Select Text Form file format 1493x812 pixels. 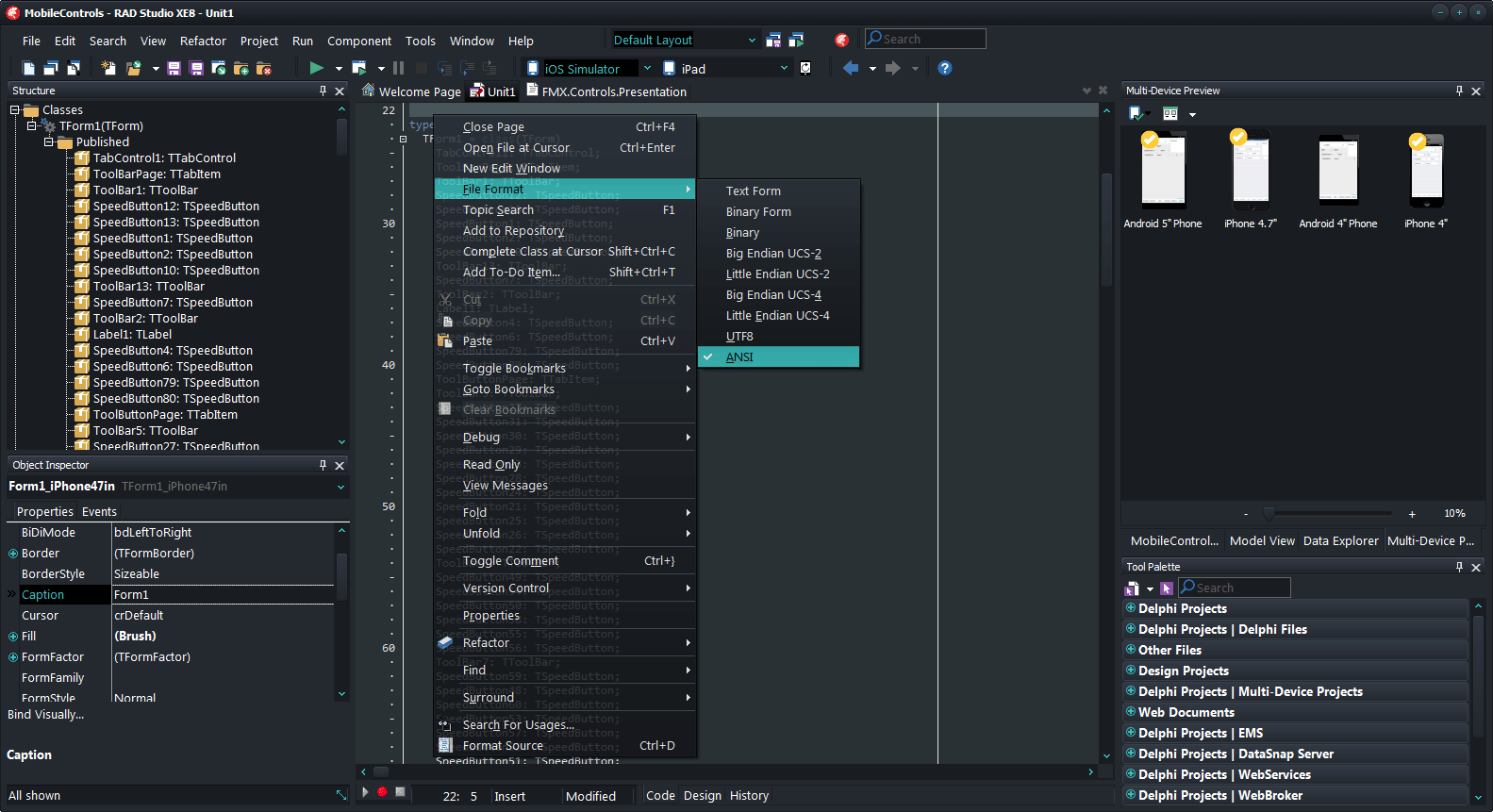tap(778, 191)
